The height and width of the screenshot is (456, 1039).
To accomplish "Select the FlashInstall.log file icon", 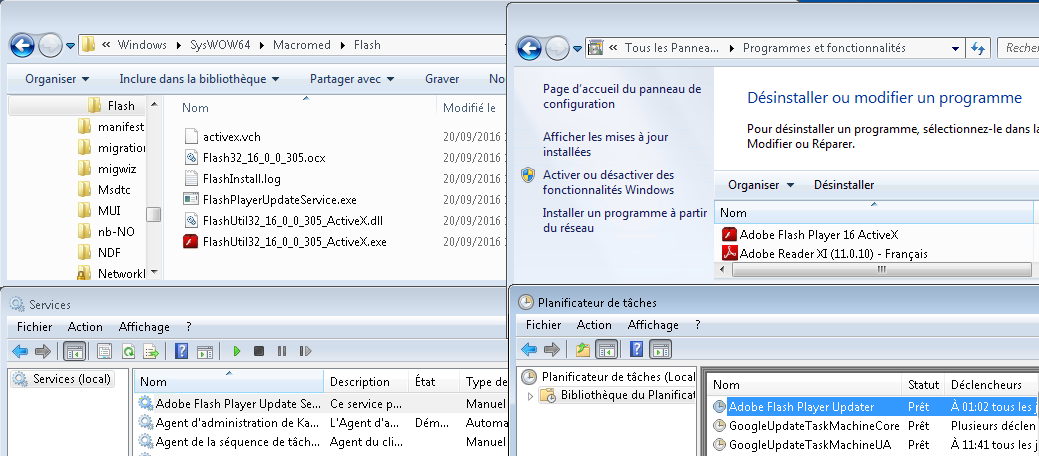I will [191, 178].
